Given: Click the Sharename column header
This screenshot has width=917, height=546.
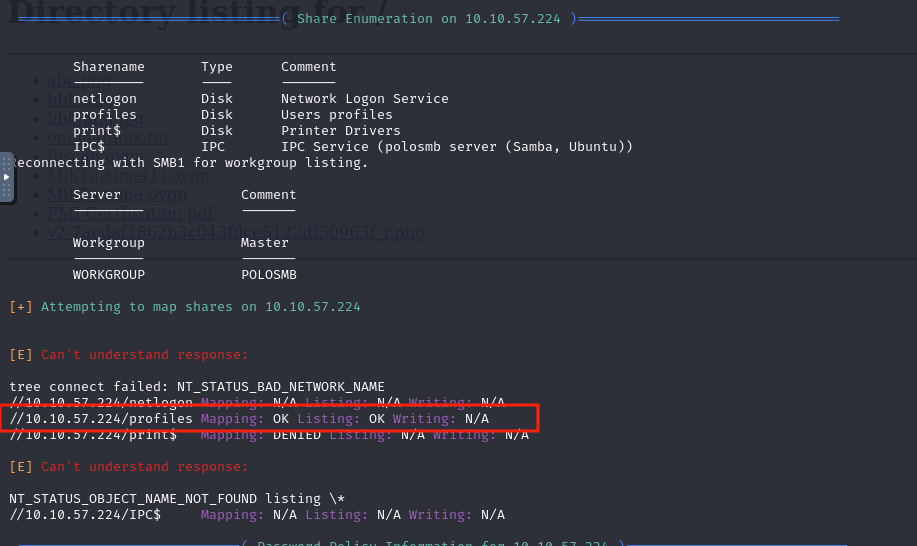Looking at the screenshot, I should click(108, 67).
